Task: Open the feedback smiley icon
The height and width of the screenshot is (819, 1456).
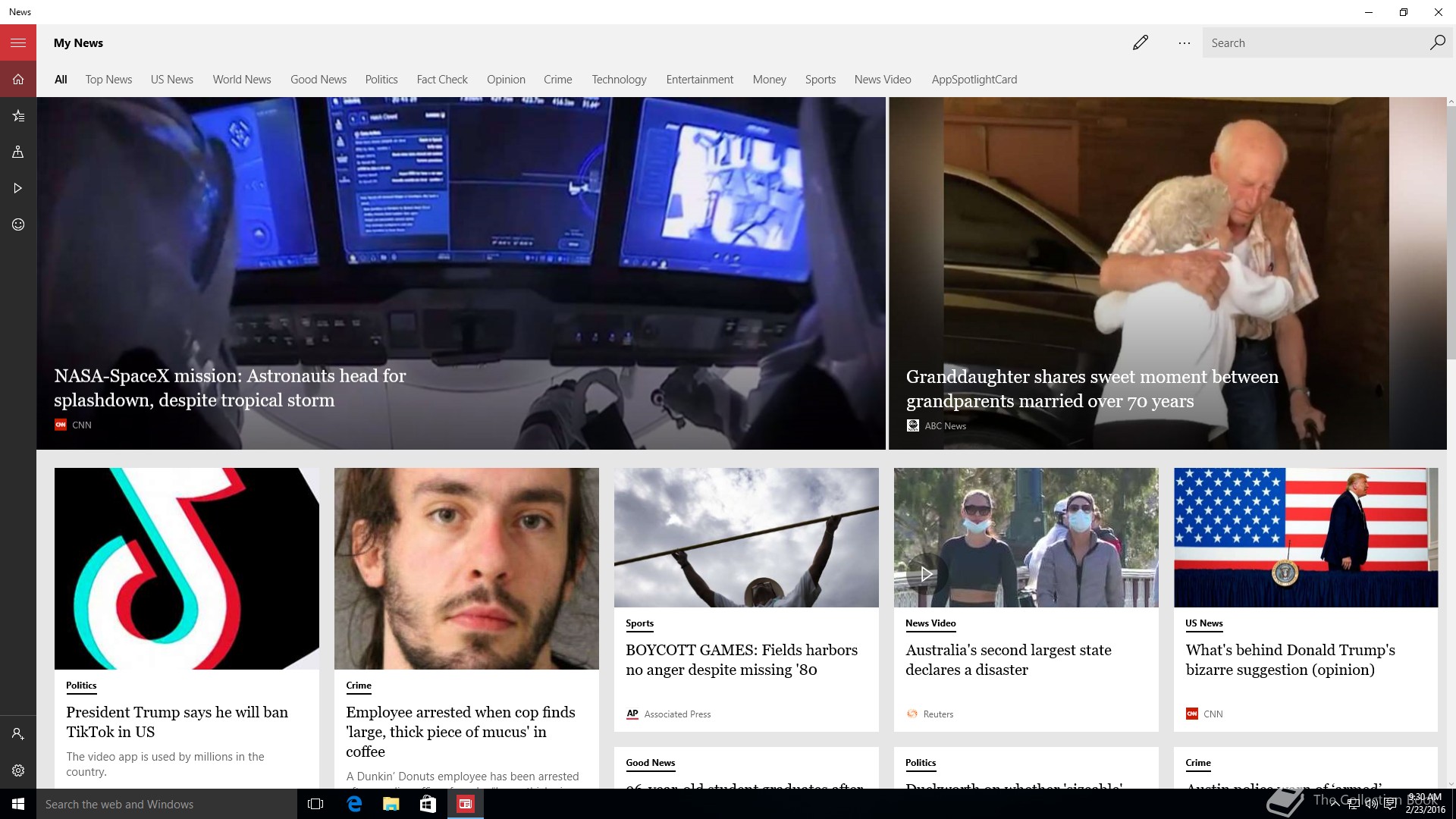Action: pyautogui.click(x=18, y=224)
